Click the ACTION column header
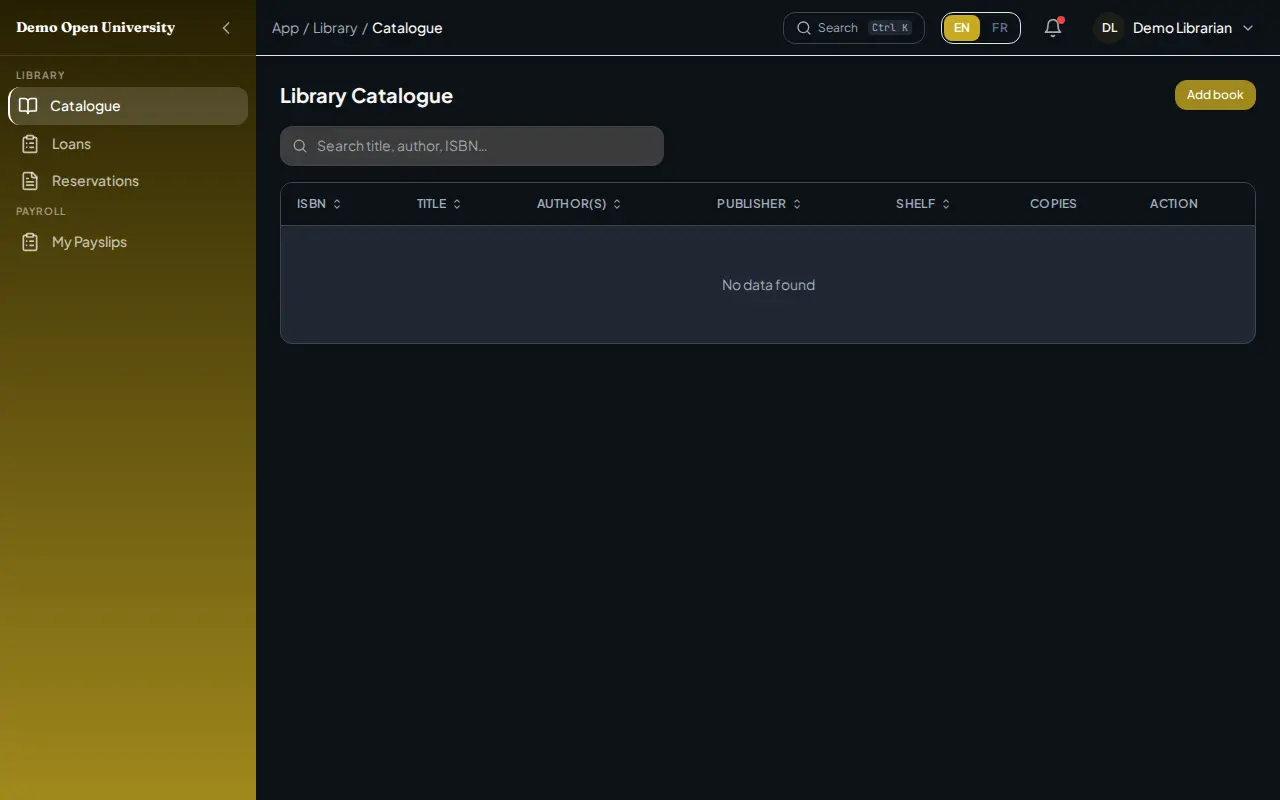This screenshot has width=1280, height=800. pos(1173,204)
